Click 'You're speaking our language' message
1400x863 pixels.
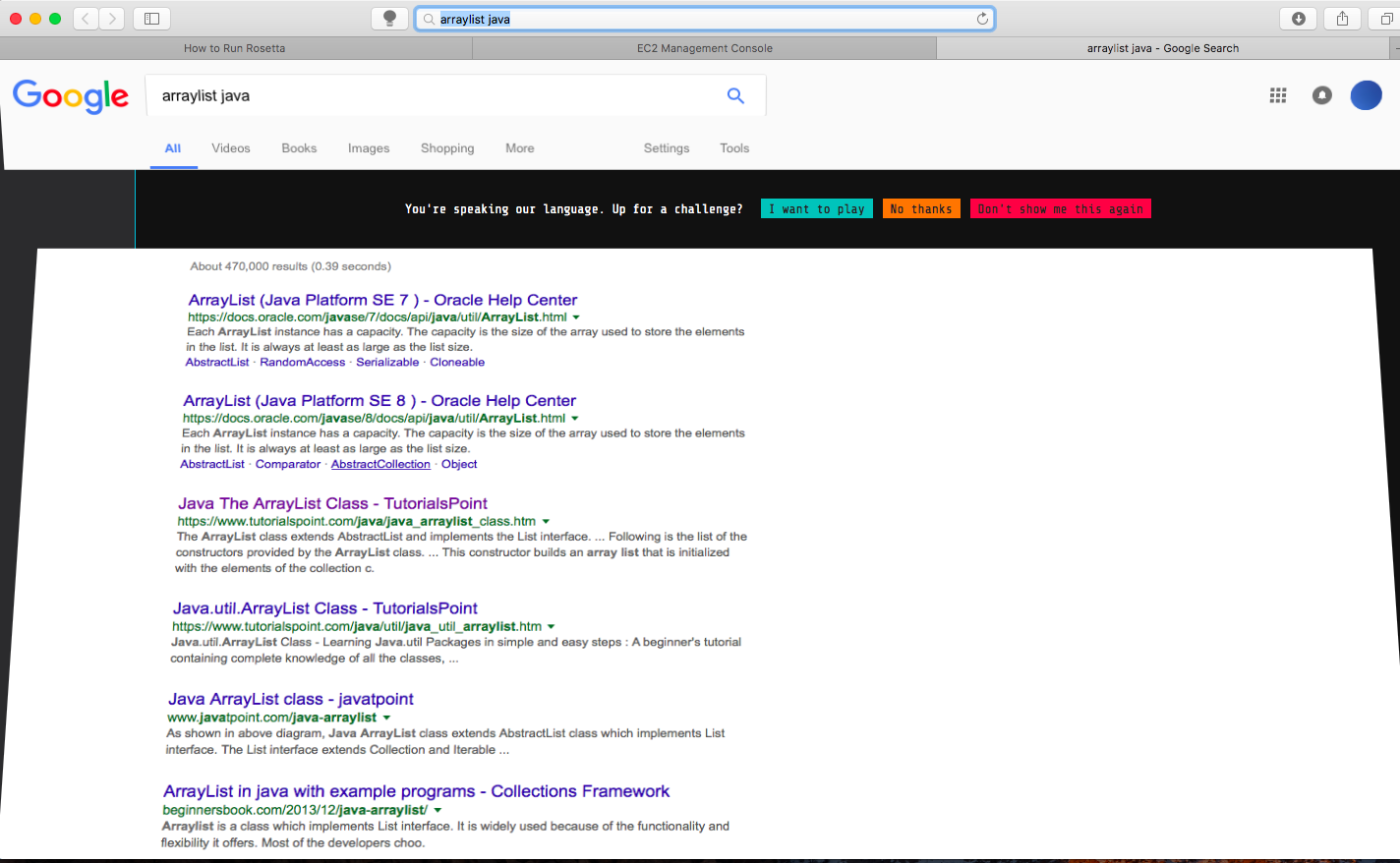574,209
